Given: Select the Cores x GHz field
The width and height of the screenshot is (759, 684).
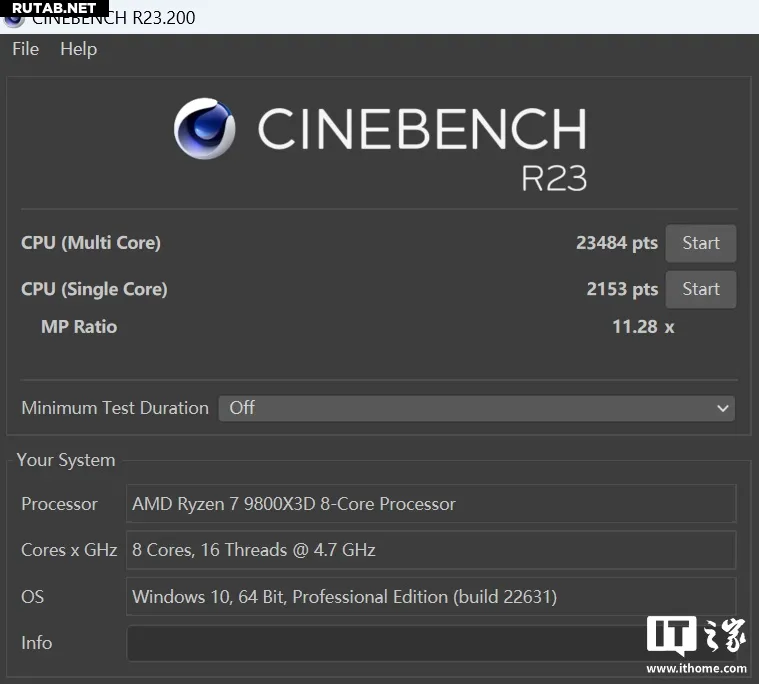Looking at the screenshot, I should (430, 550).
